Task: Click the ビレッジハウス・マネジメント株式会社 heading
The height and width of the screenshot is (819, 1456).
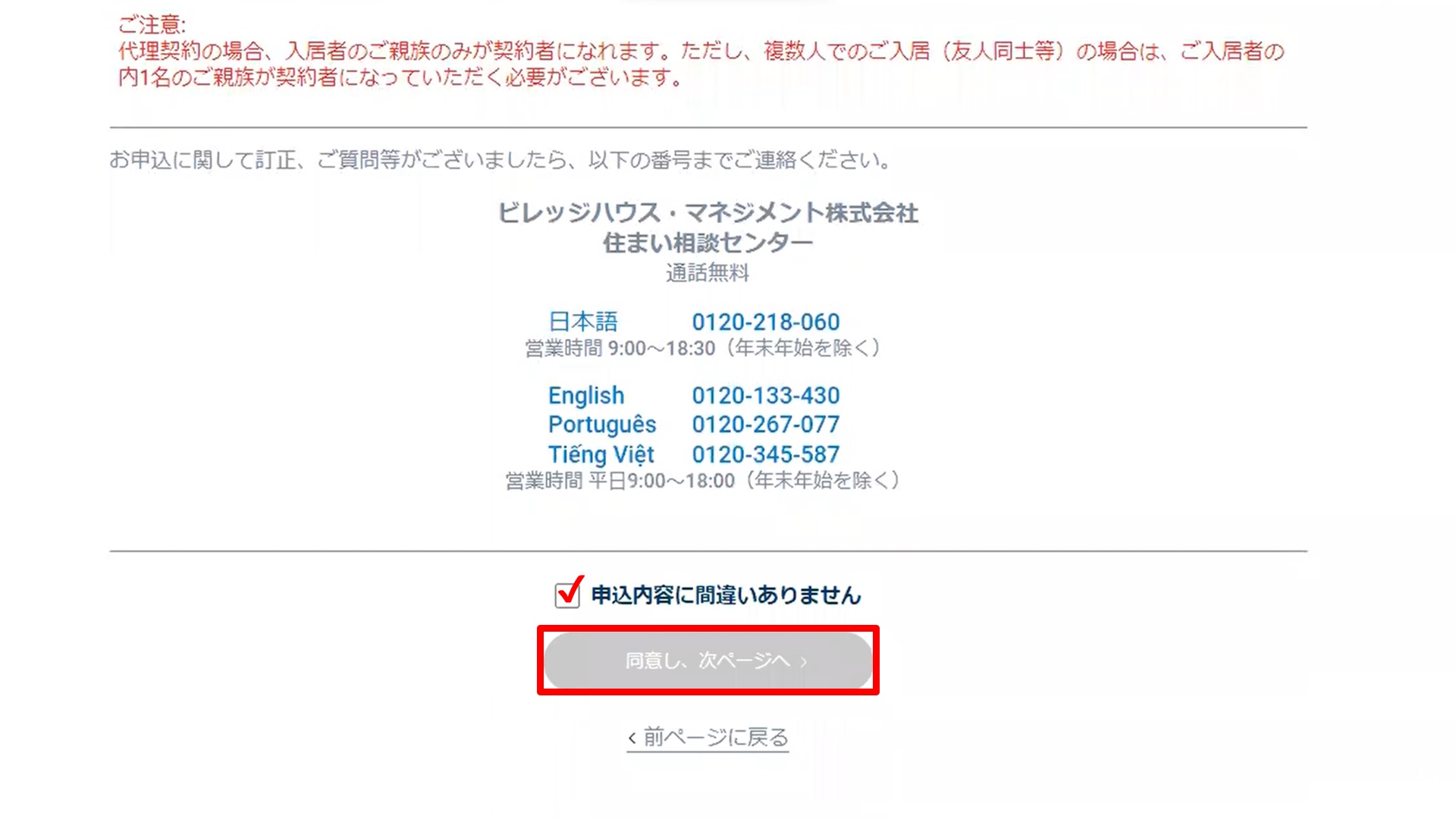Action: 708,213
